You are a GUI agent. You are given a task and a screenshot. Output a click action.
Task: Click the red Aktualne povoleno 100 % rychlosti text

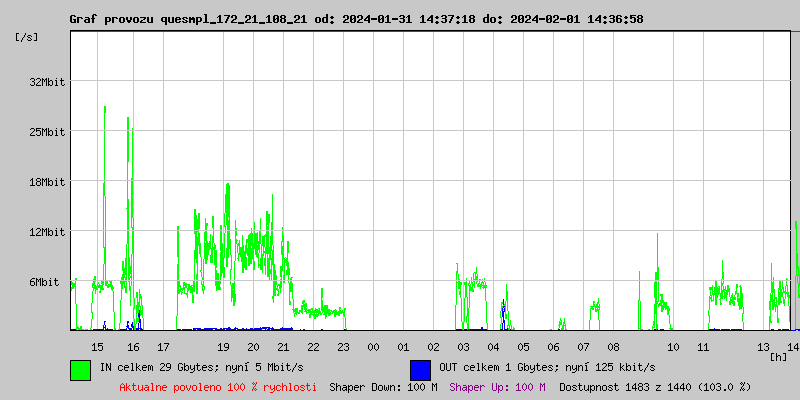(218, 386)
